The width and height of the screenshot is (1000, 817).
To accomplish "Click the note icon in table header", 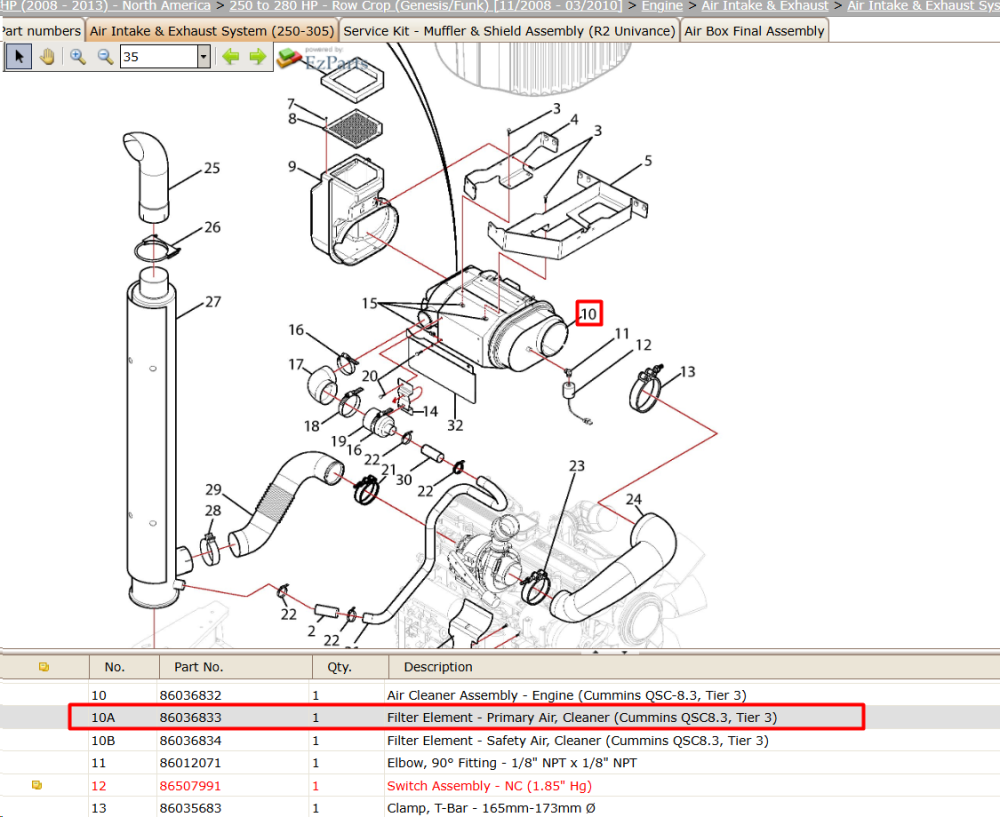I will pos(44,666).
